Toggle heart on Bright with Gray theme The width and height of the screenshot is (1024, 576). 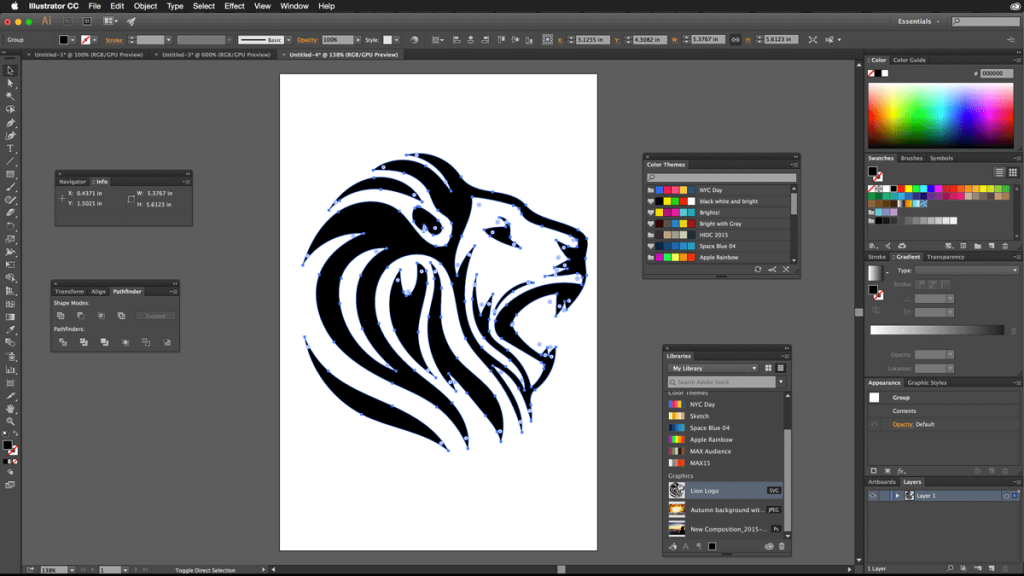point(650,224)
